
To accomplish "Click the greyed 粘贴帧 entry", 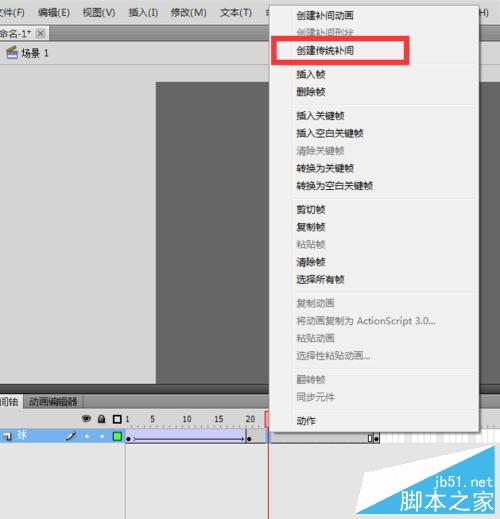I will coord(311,244).
